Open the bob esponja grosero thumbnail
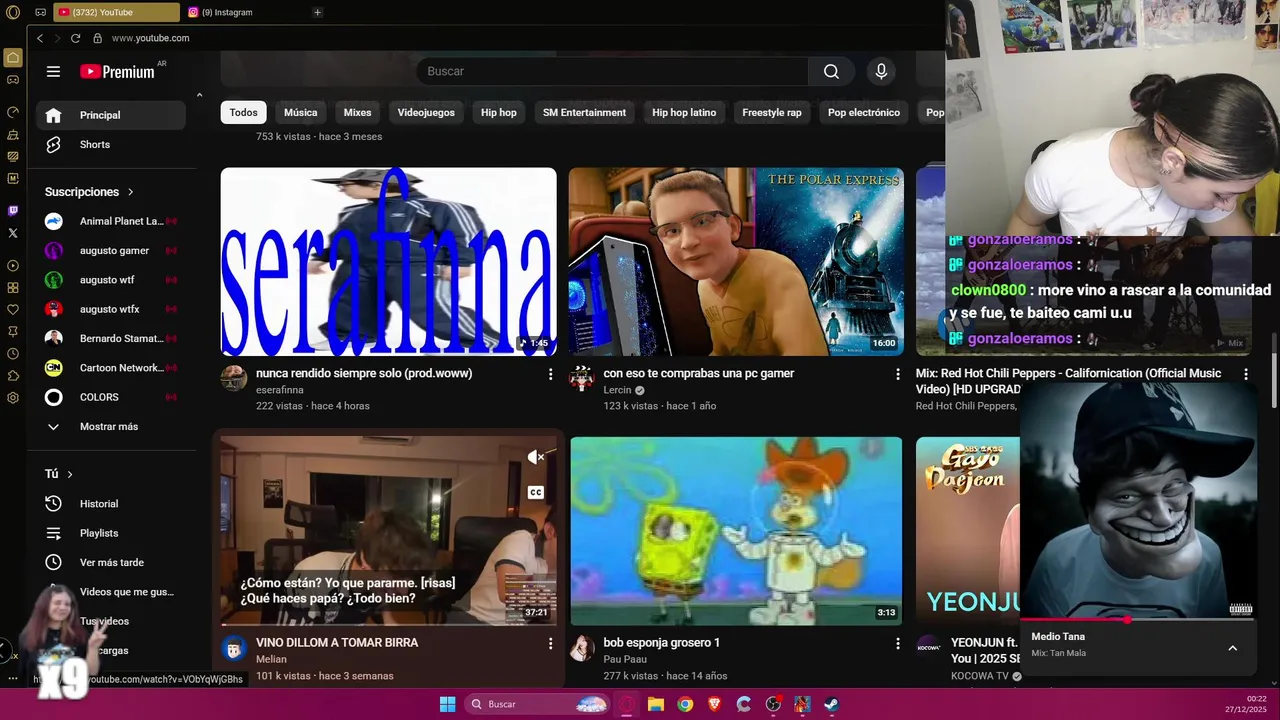This screenshot has width=1280, height=720. coord(736,531)
